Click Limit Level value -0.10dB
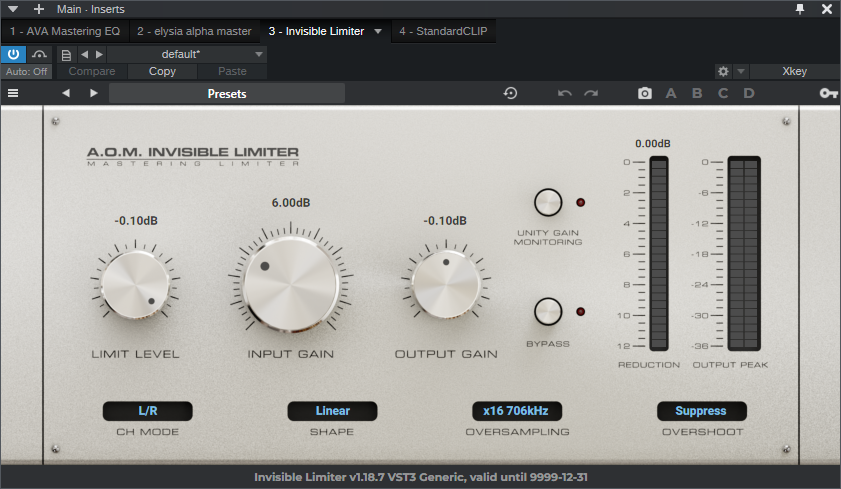The height and width of the screenshot is (489, 841). 136,220
